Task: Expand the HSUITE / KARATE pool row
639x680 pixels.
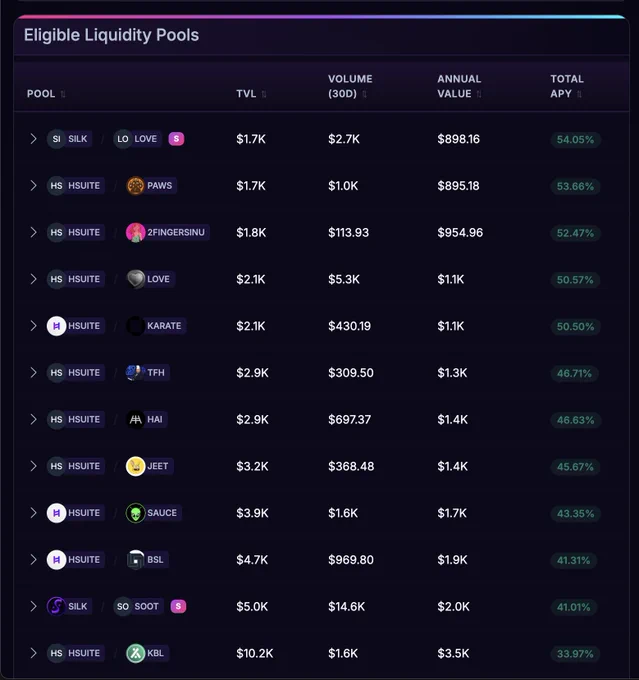Action: (33, 326)
